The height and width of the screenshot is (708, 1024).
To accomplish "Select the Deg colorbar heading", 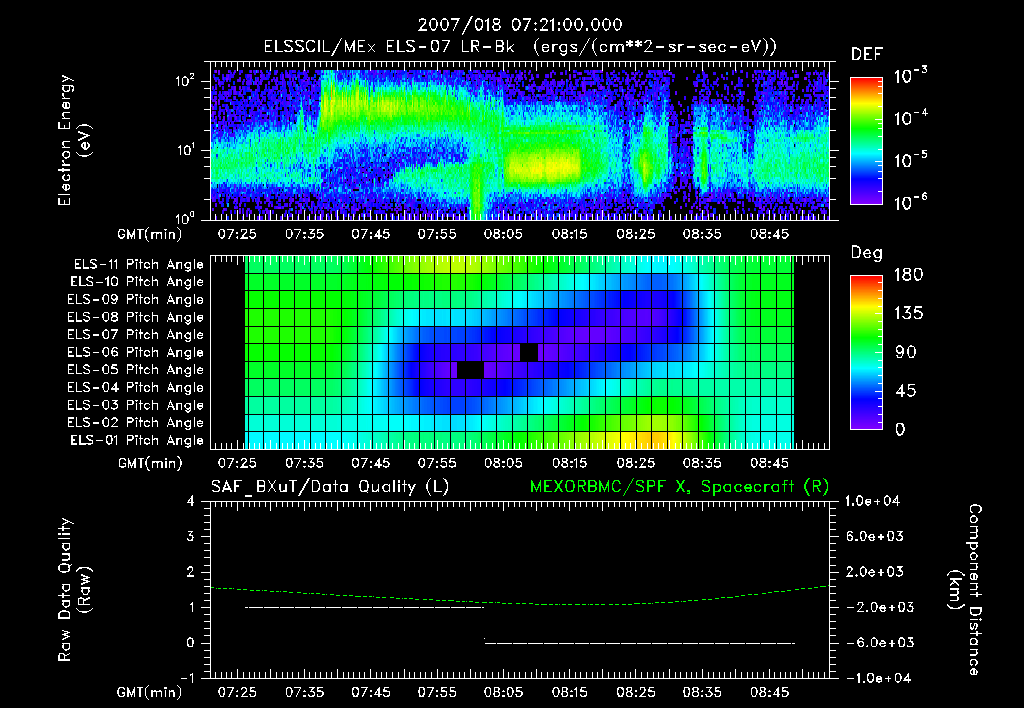I will click(867, 253).
